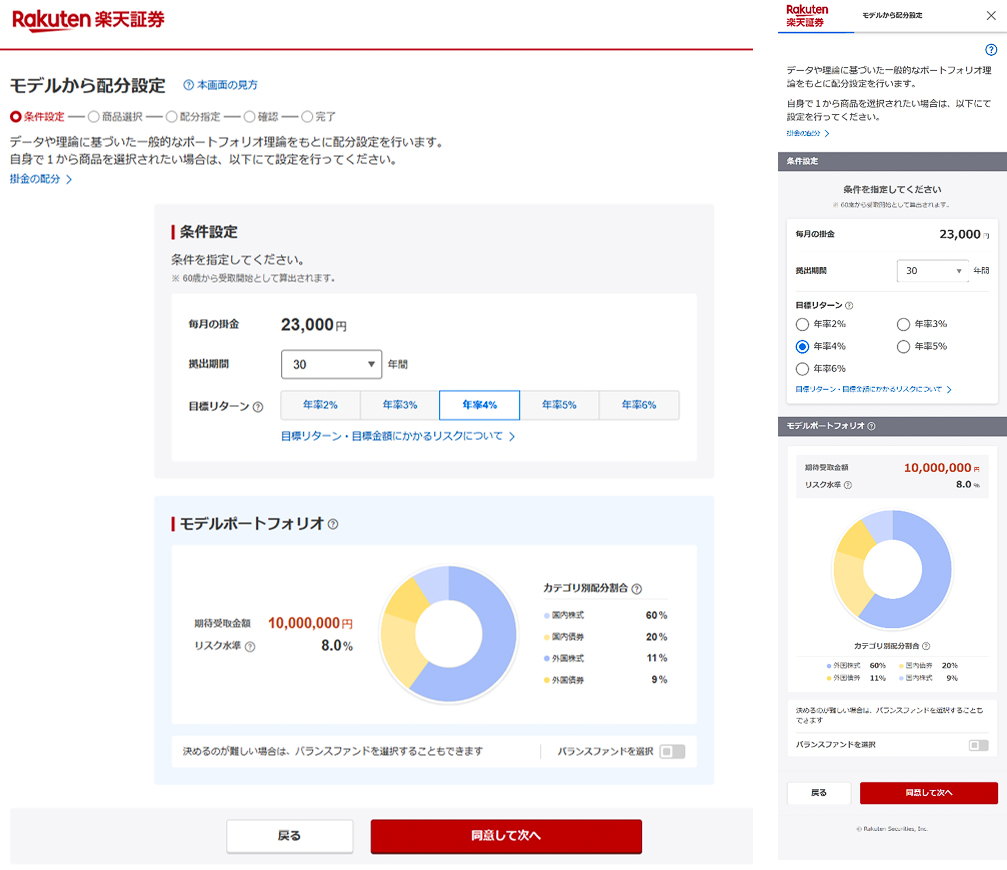Click the help icon beside 本画面の見方

click(x=188, y=85)
